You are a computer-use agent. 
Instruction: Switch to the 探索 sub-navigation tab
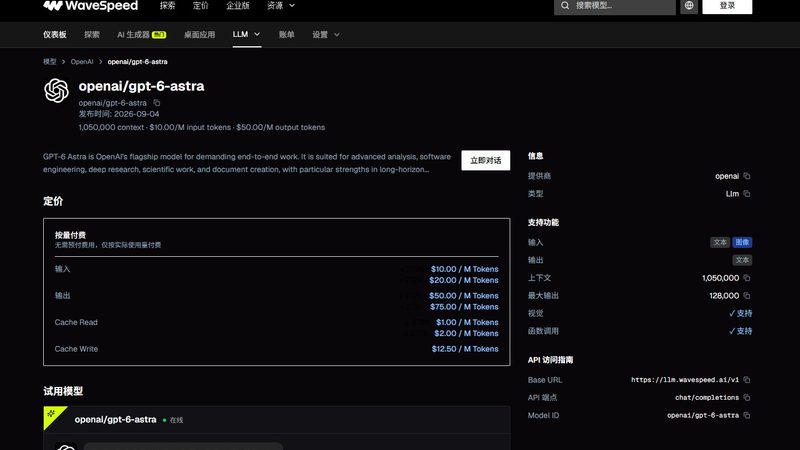(92, 35)
